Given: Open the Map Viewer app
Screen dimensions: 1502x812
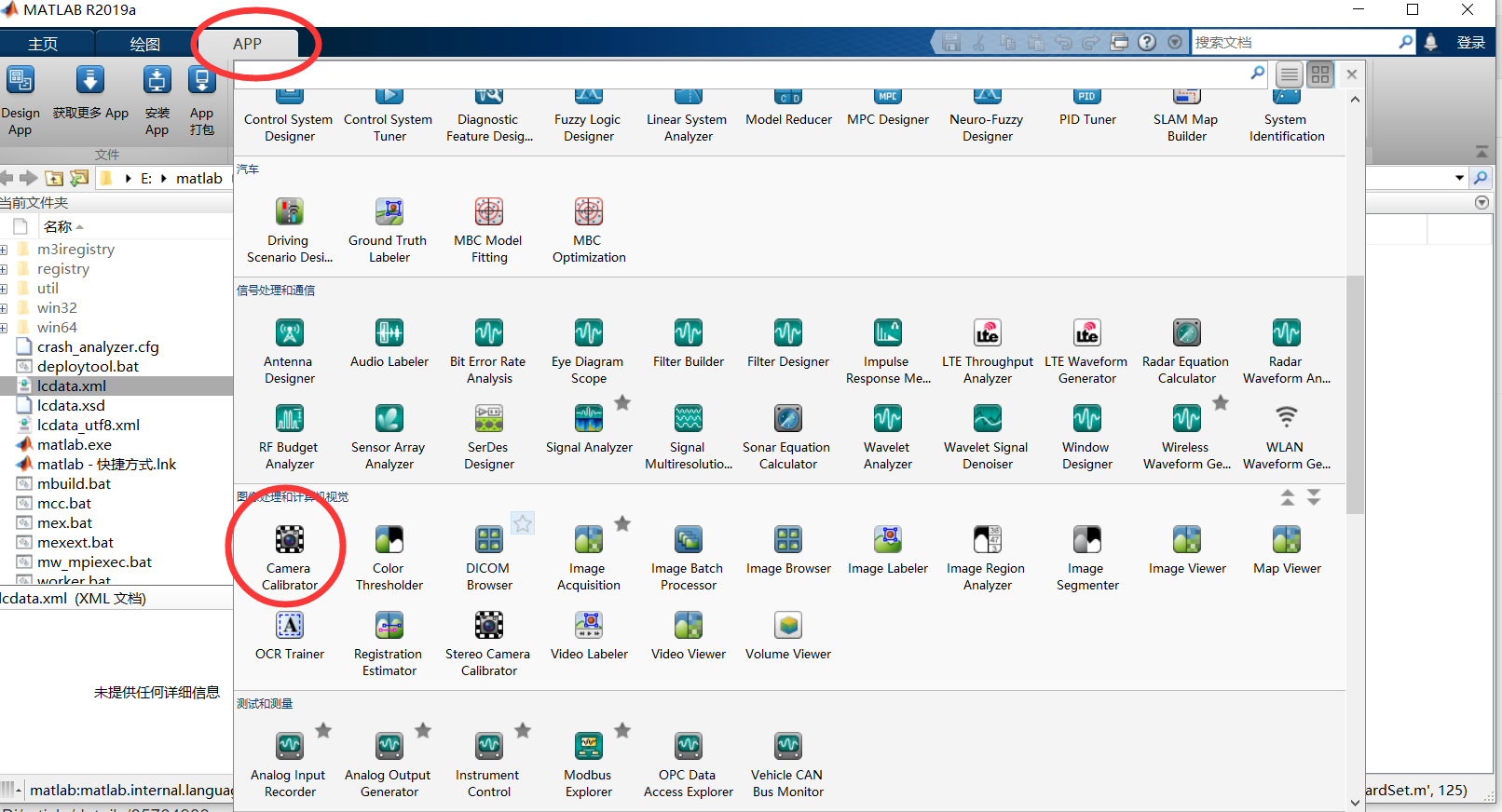Looking at the screenshot, I should 1287,551.
